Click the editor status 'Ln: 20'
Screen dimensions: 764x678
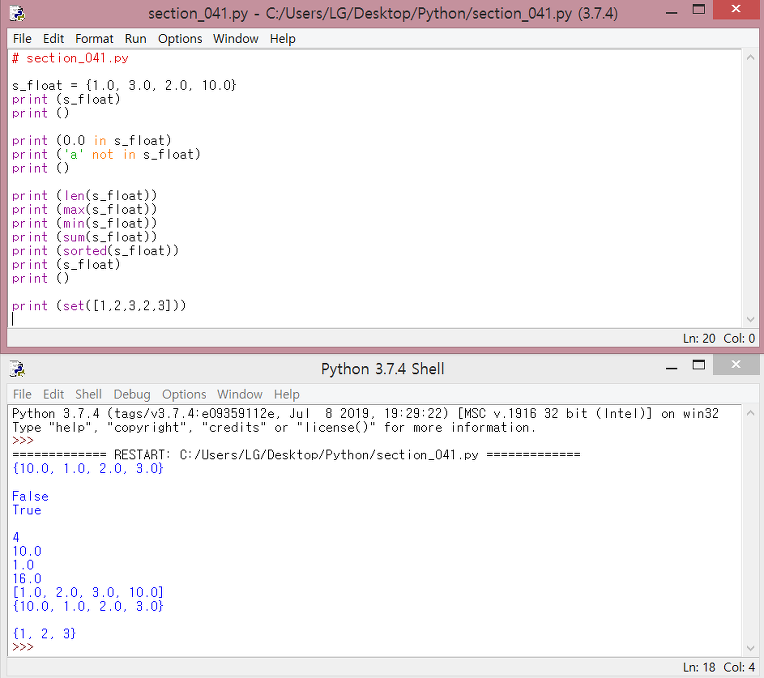pyautogui.click(x=699, y=338)
